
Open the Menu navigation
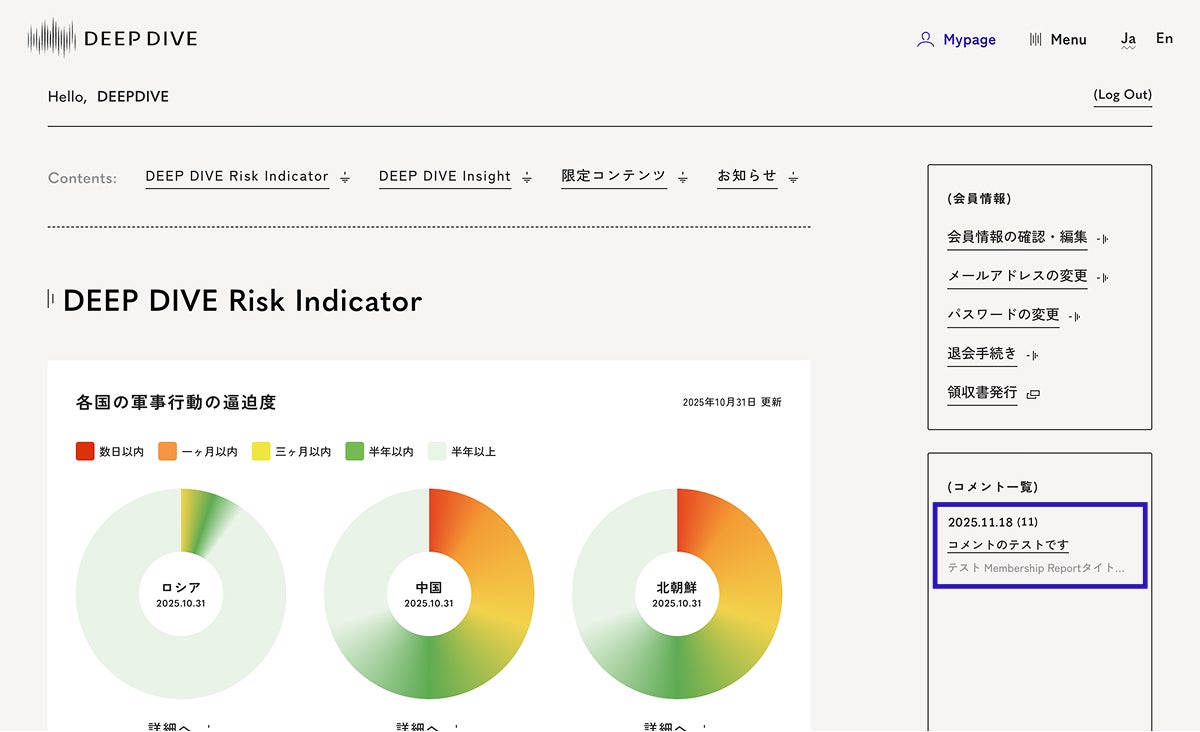pyautogui.click(x=1067, y=40)
